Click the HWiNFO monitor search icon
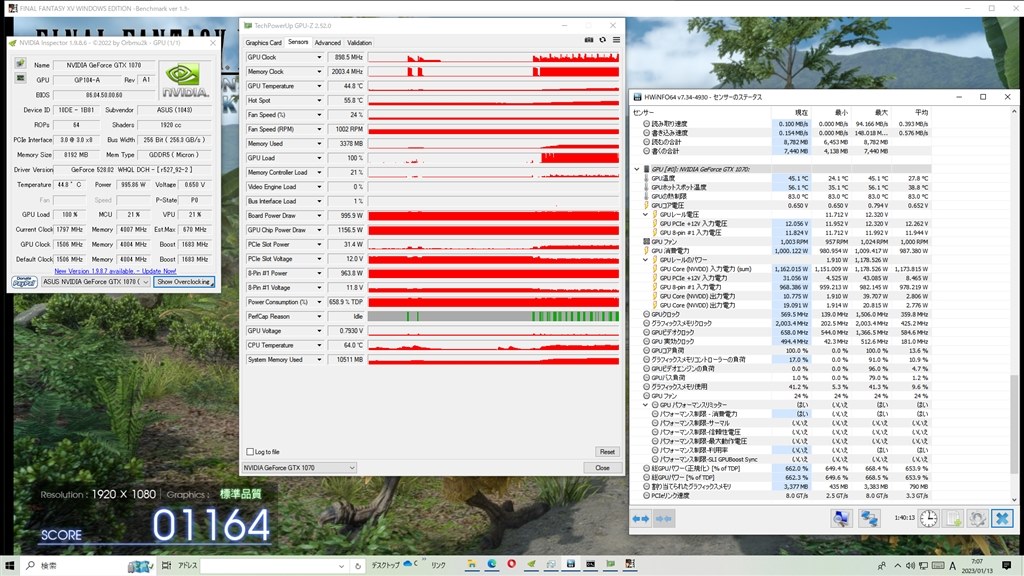The height and width of the screenshot is (576, 1024). point(841,519)
